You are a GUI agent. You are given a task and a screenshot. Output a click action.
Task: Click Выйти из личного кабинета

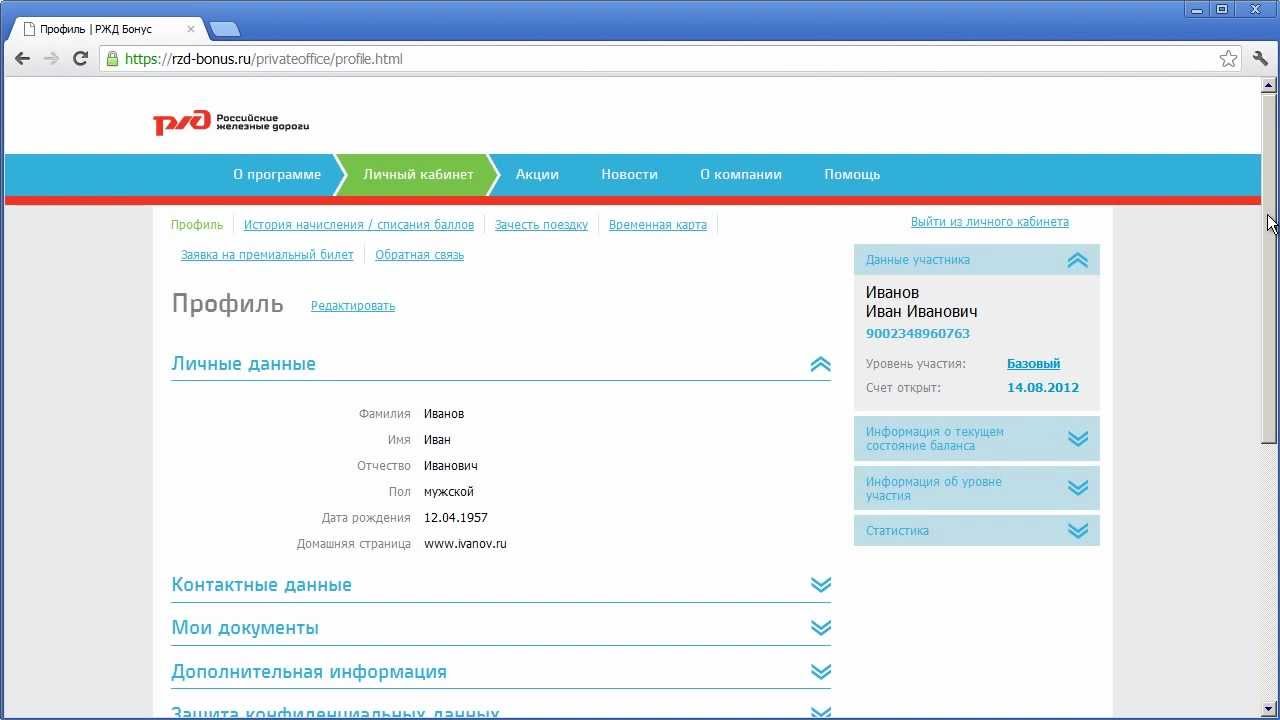tap(990, 222)
